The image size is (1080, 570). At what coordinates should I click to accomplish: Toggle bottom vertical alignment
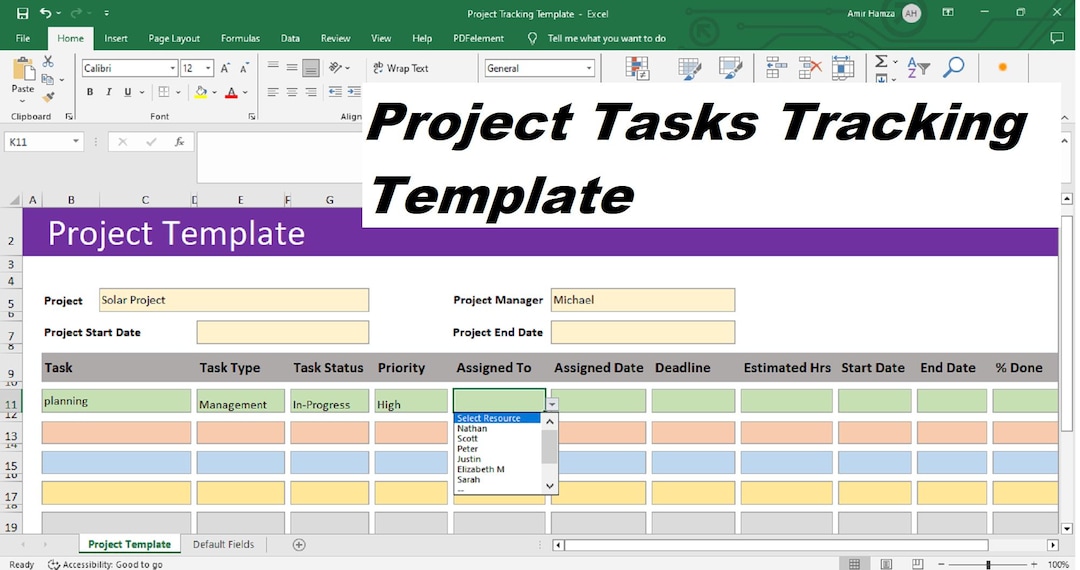click(311, 67)
